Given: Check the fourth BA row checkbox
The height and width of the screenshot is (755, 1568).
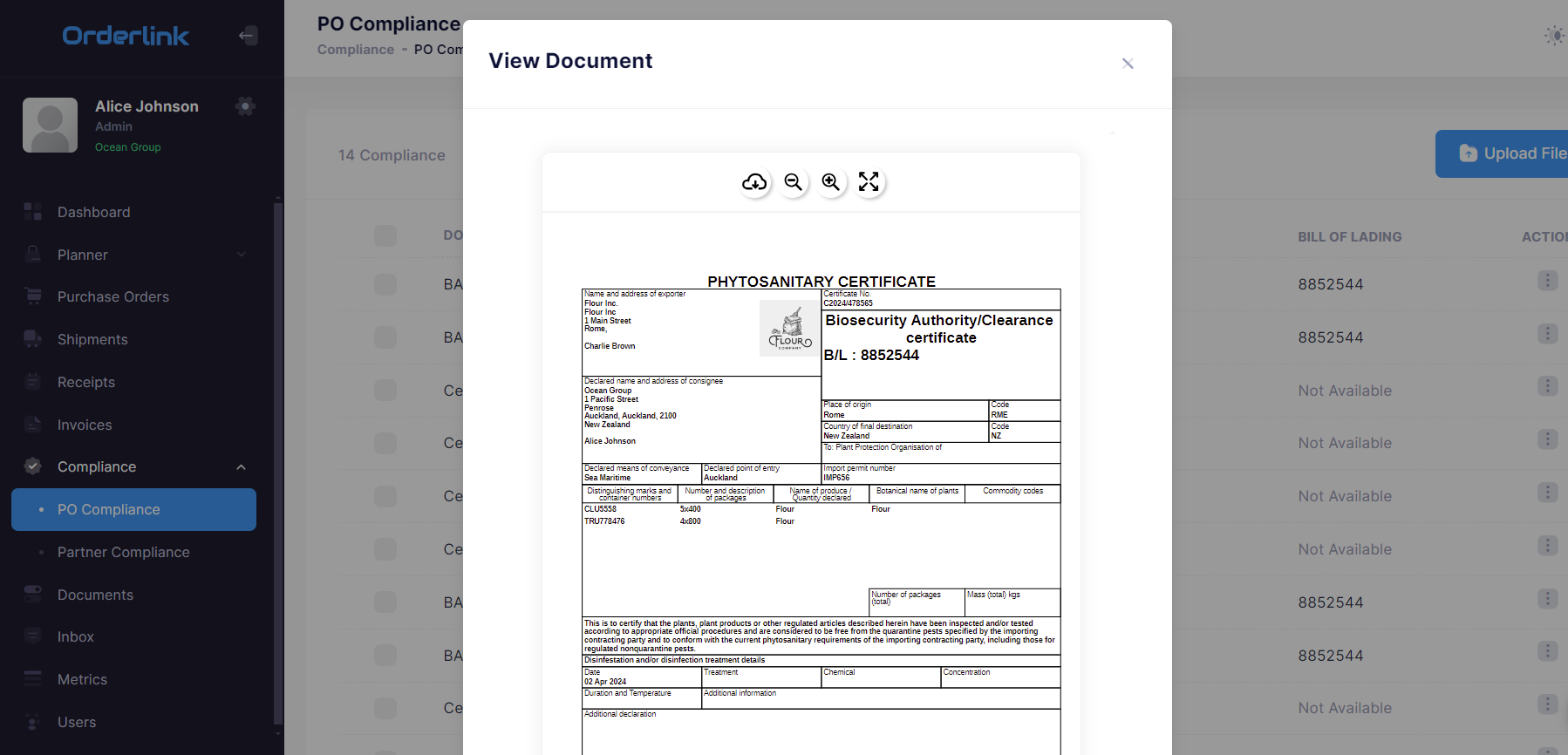Looking at the screenshot, I should [x=385, y=655].
